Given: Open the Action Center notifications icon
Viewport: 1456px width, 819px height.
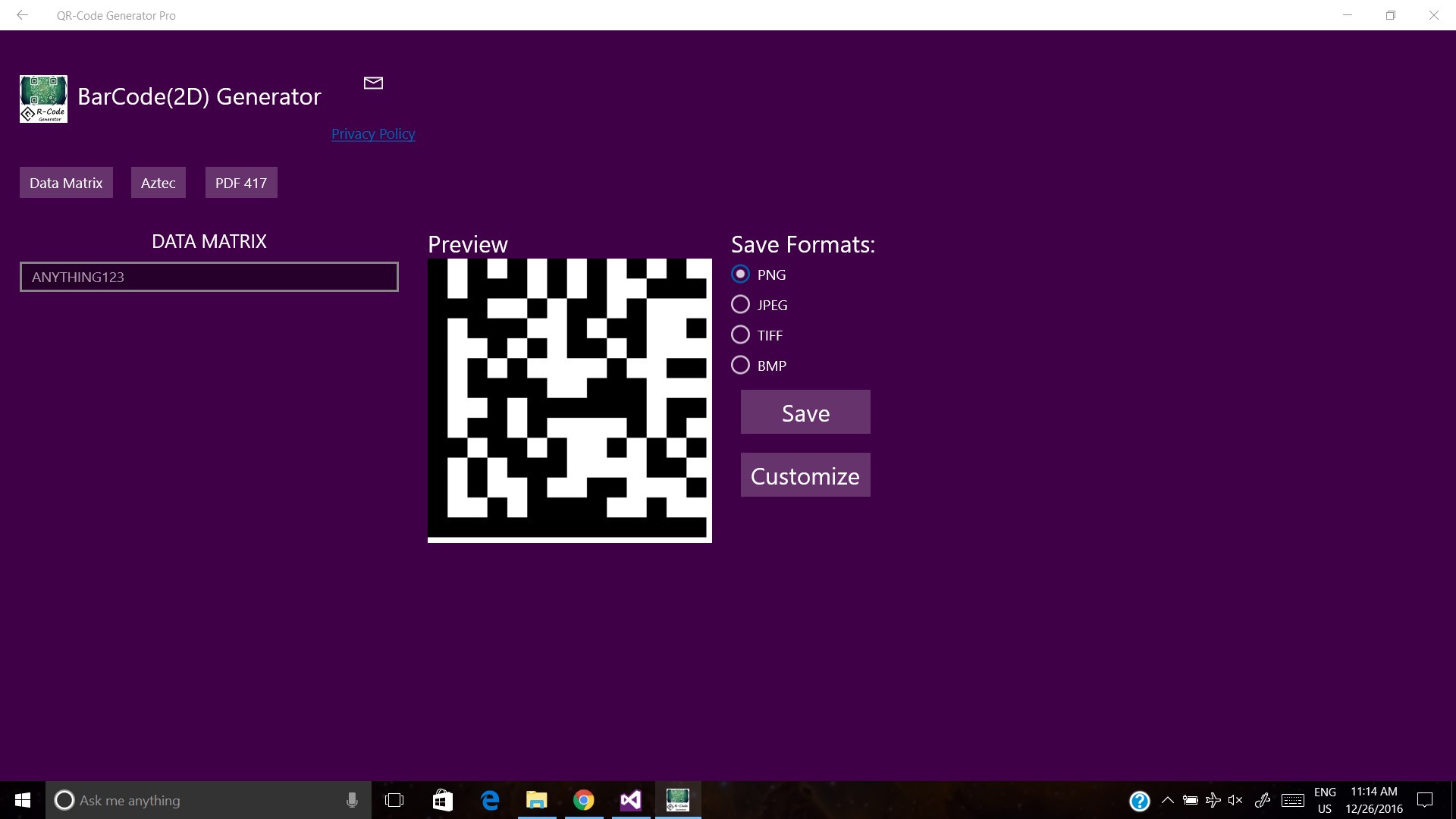Looking at the screenshot, I should [x=1425, y=800].
